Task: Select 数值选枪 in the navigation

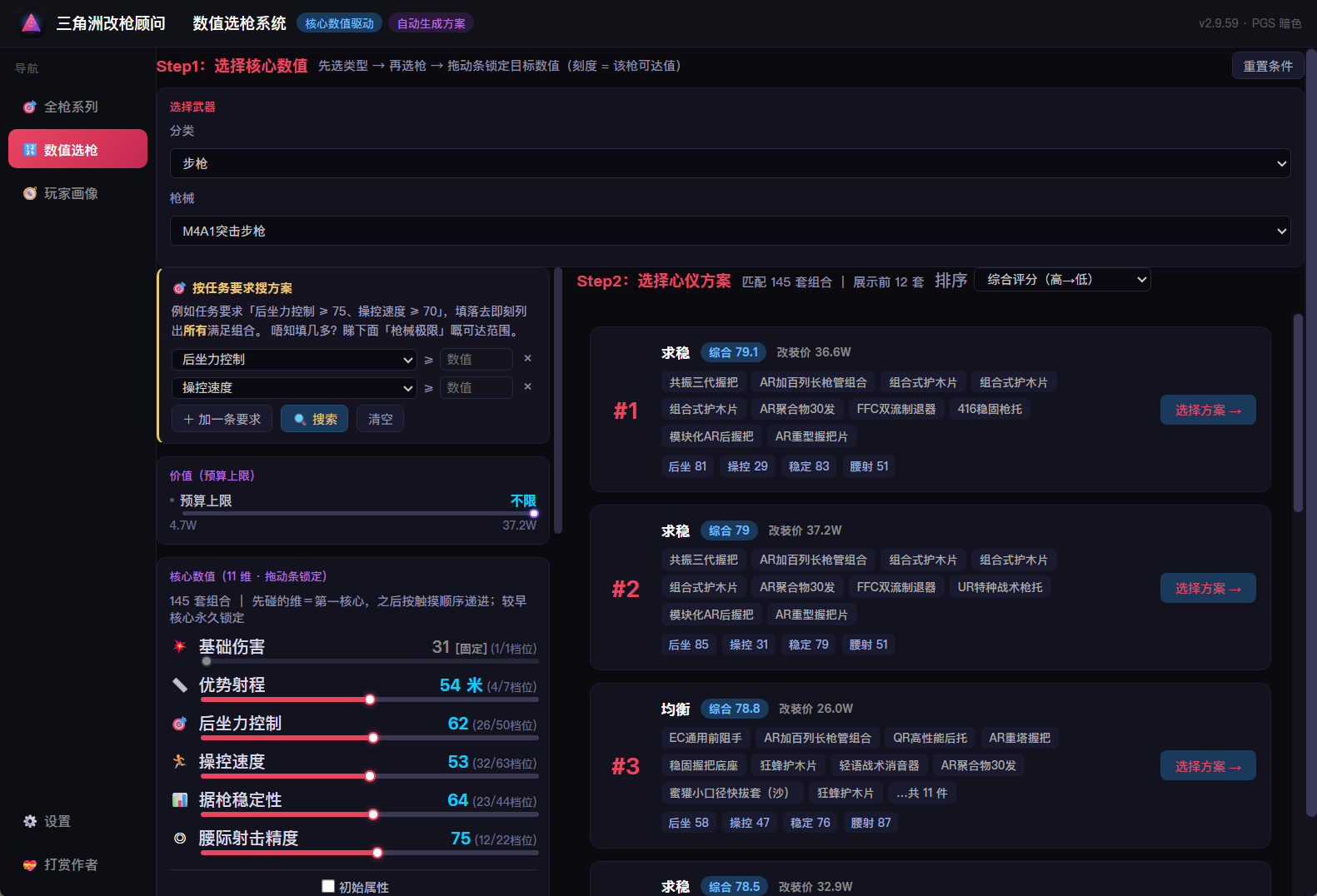Action: (77, 149)
